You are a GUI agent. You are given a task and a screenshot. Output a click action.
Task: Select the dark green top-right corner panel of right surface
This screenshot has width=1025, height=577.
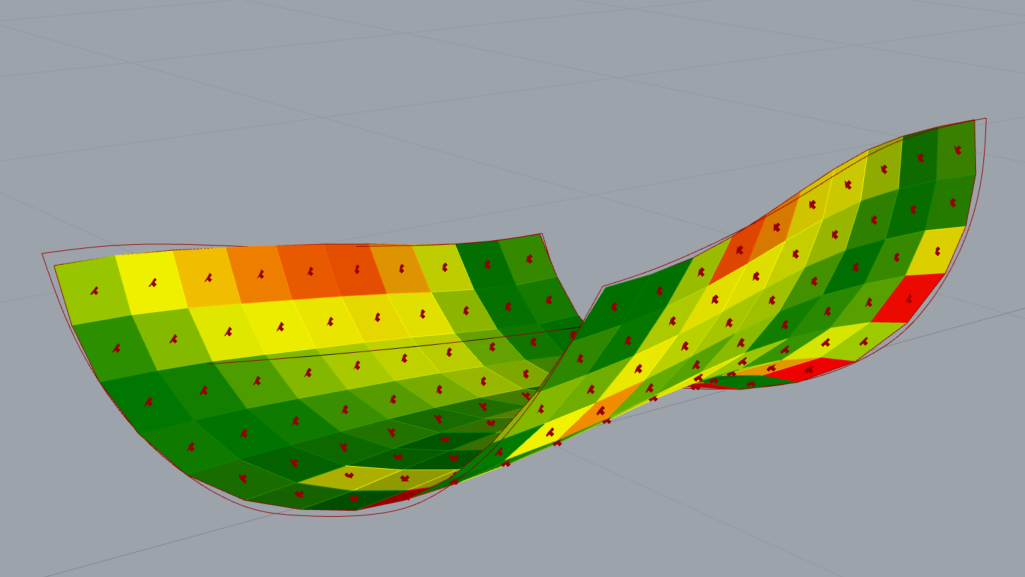point(957,151)
